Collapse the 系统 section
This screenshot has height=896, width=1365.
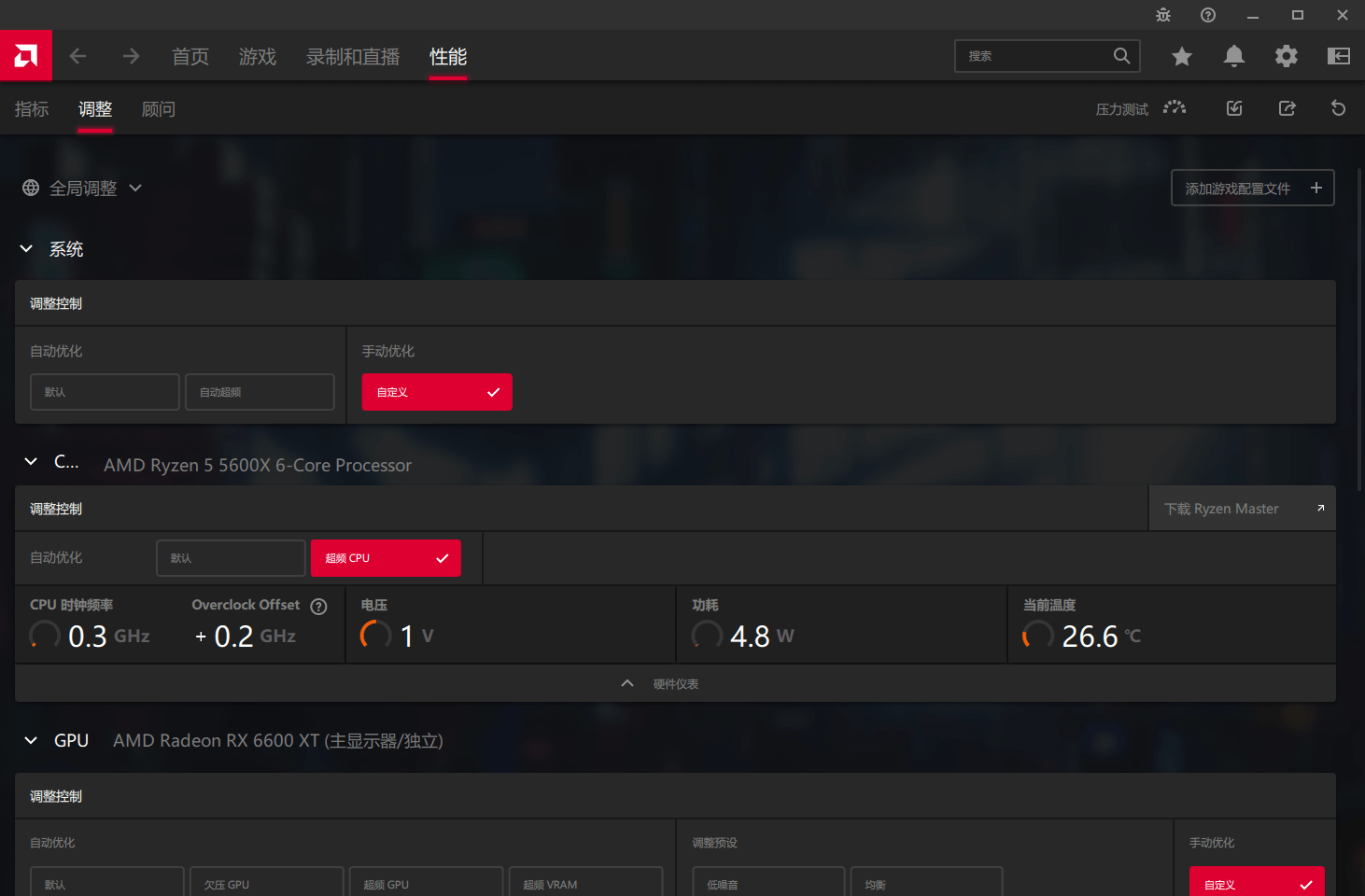click(25, 248)
